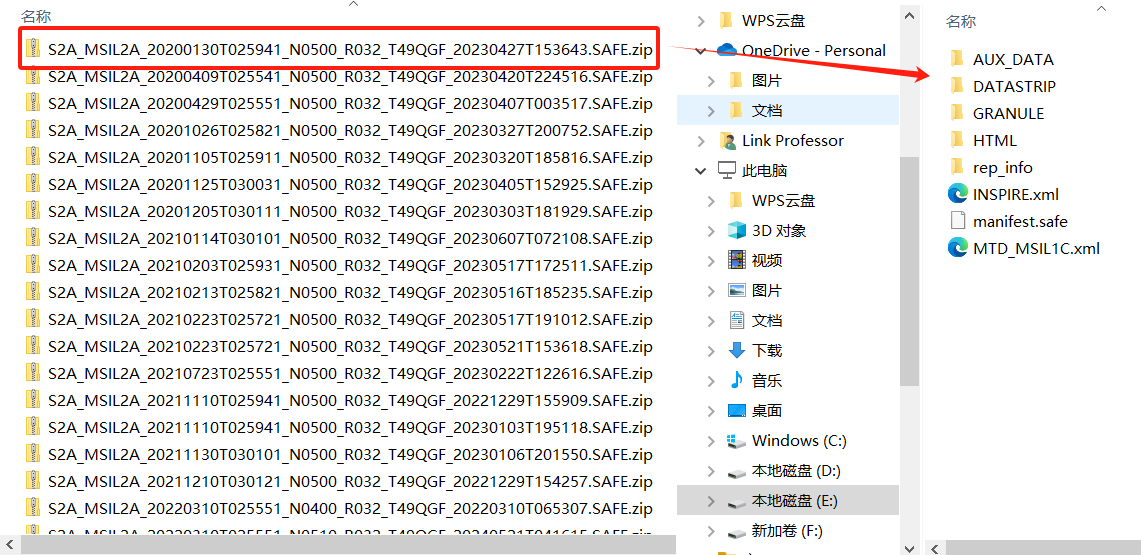Viewport: 1141px width, 555px height.
Task: Open the 桌面 desktop item in tree
Action: pyautogui.click(x=766, y=411)
